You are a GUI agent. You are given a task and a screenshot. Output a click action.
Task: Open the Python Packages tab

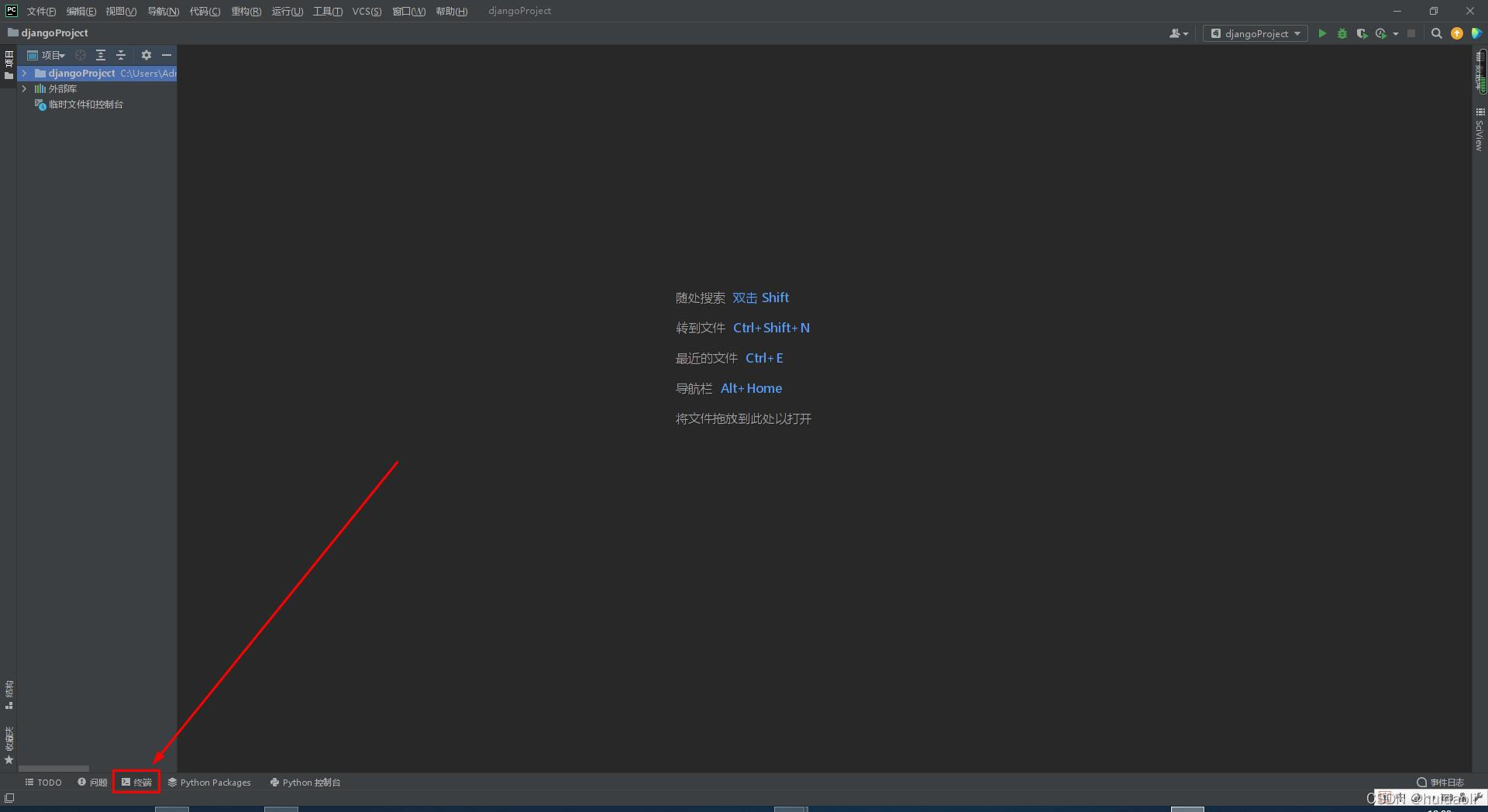pyautogui.click(x=209, y=783)
